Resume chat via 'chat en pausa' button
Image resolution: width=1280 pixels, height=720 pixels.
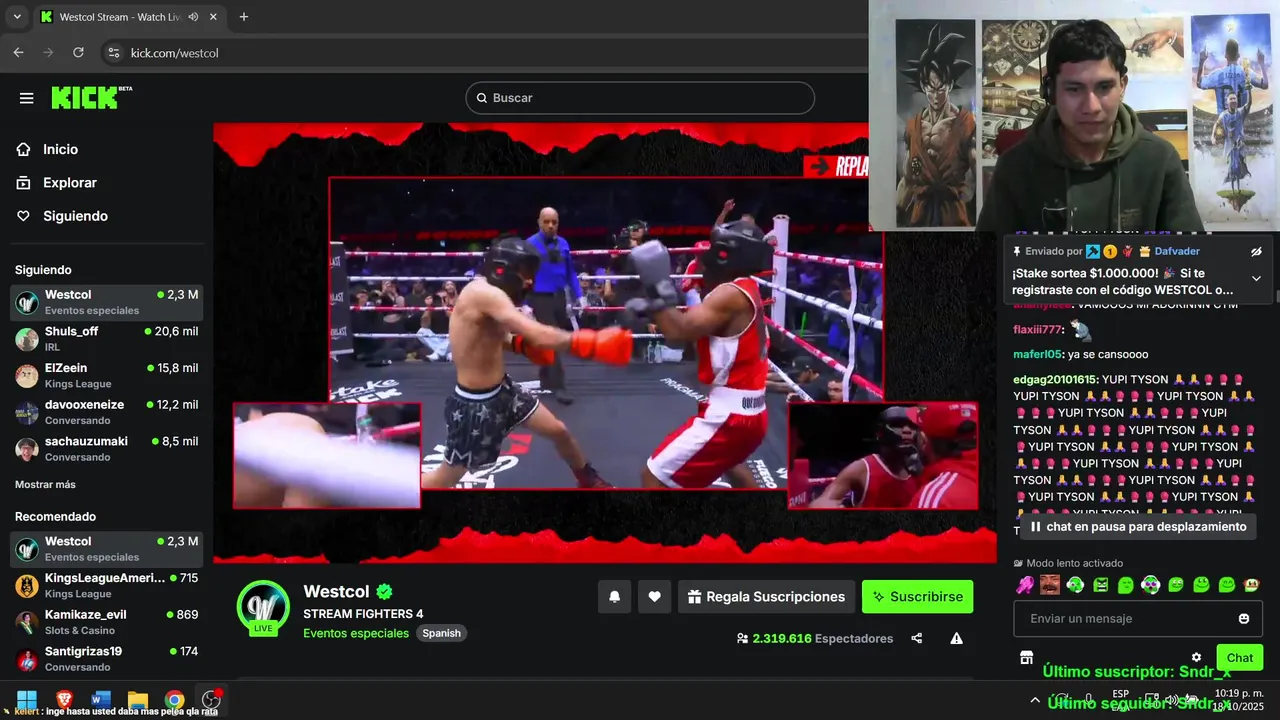tap(1137, 527)
